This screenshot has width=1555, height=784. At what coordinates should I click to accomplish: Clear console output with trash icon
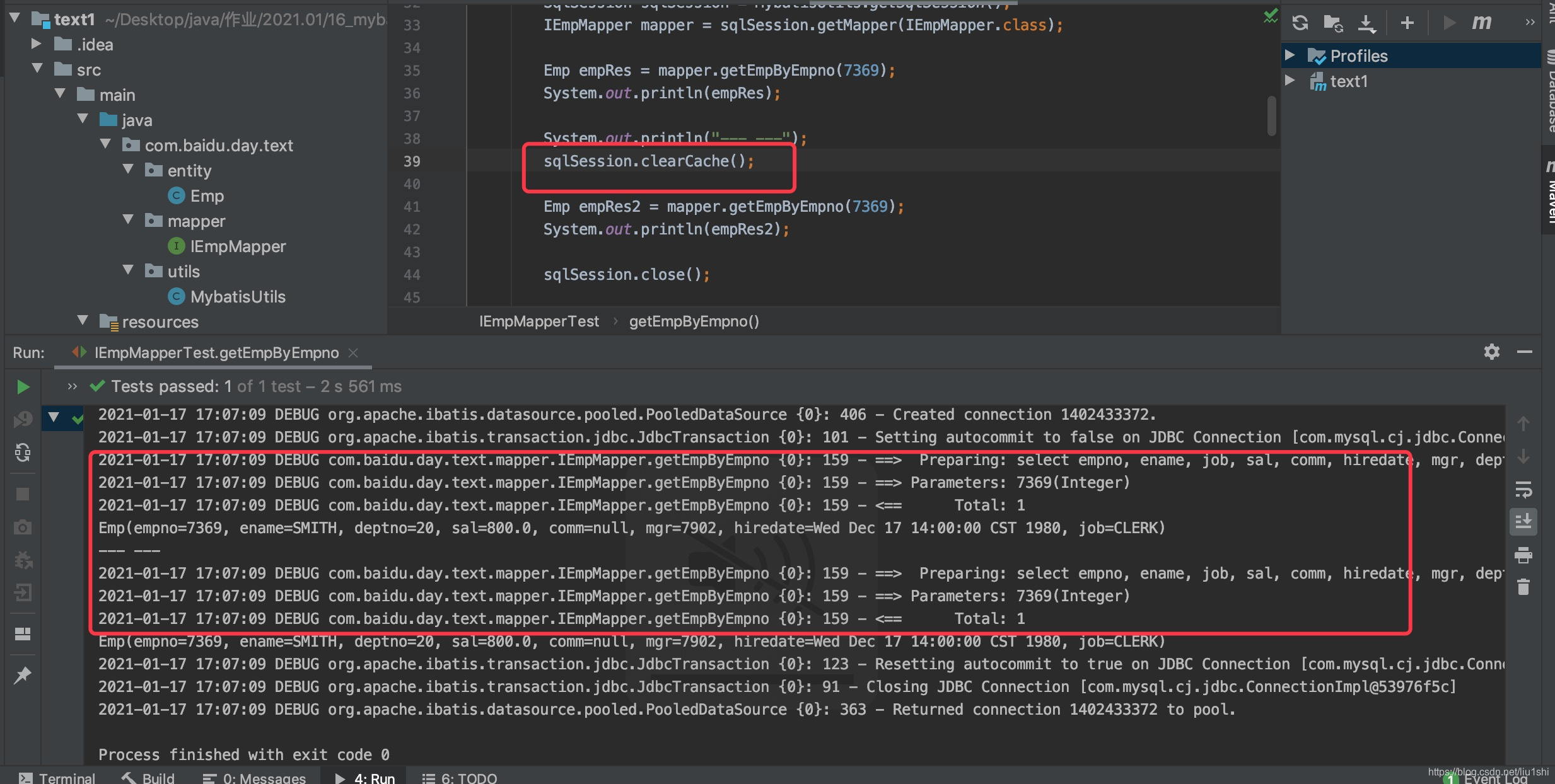1523,587
